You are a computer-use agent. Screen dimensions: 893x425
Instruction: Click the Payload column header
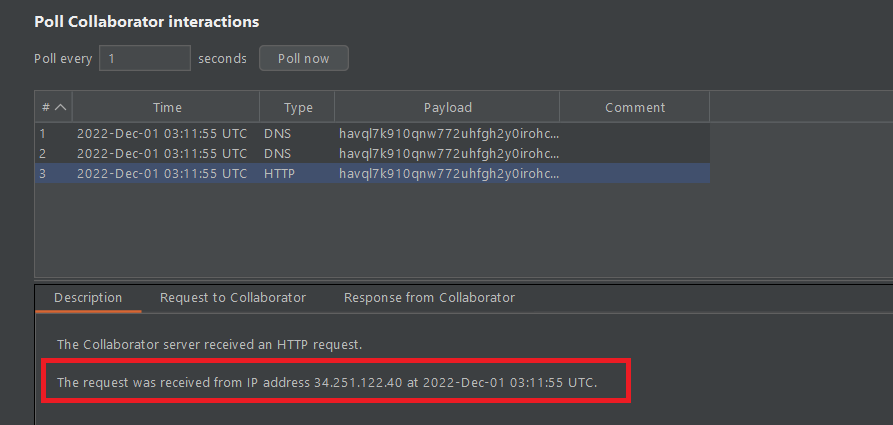click(447, 107)
